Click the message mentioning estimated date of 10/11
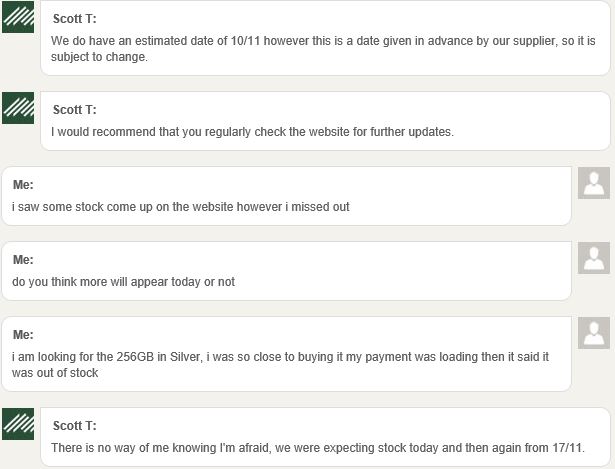615x469 pixels. point(325,38)
